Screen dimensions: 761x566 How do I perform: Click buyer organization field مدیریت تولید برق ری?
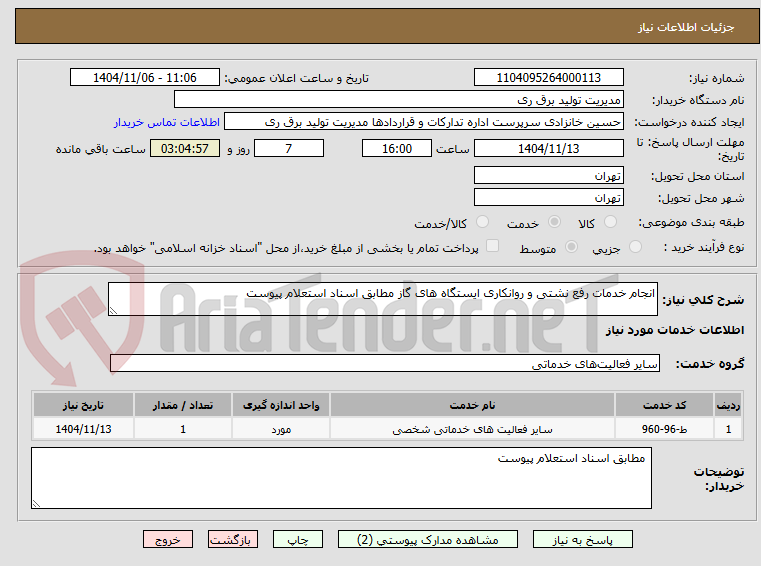pyautogui.click(x=398, y=100)
